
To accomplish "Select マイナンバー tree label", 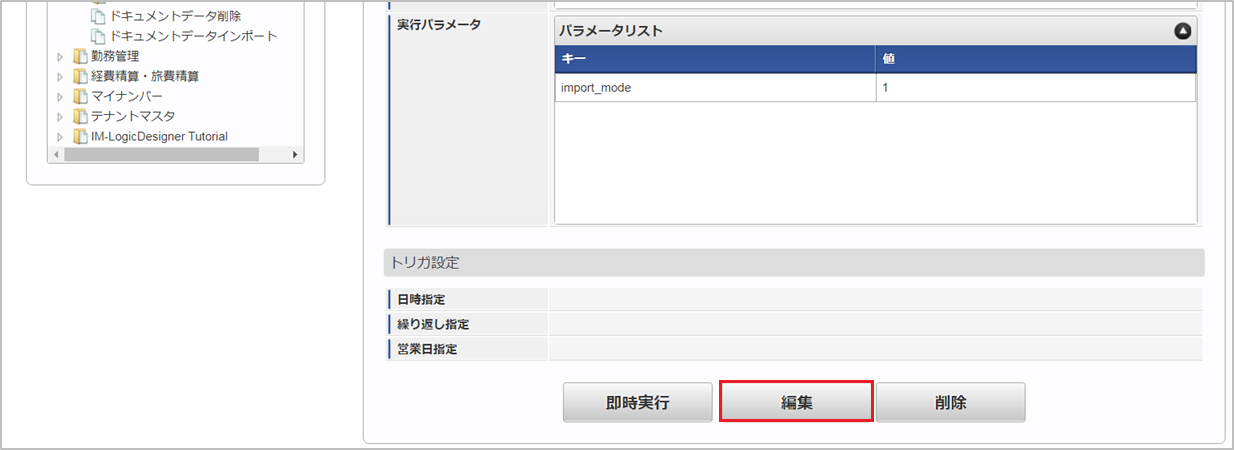I will (x=126, y=96).
